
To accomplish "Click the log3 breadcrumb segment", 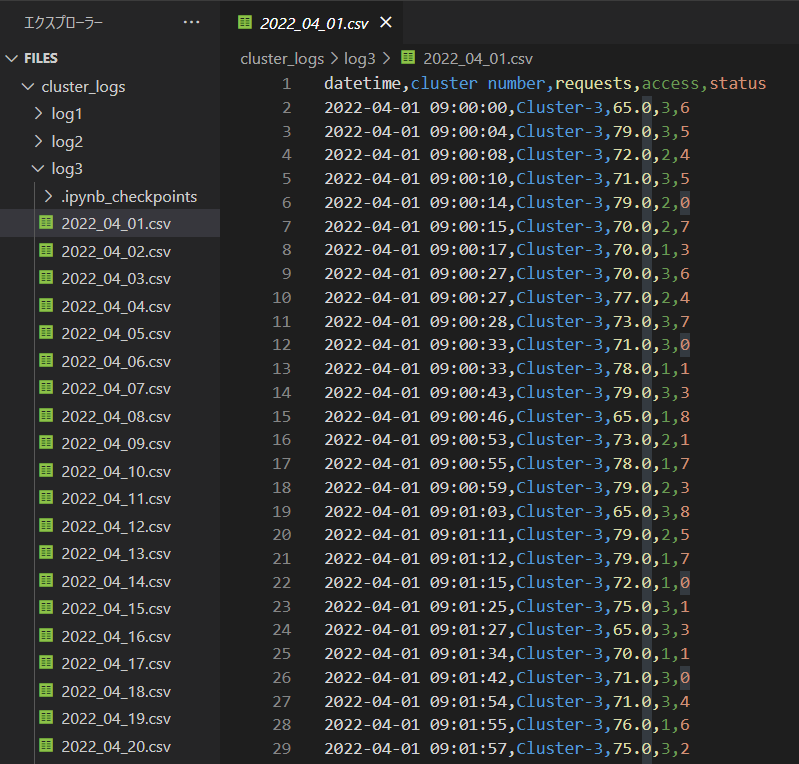I will (359, 59).
